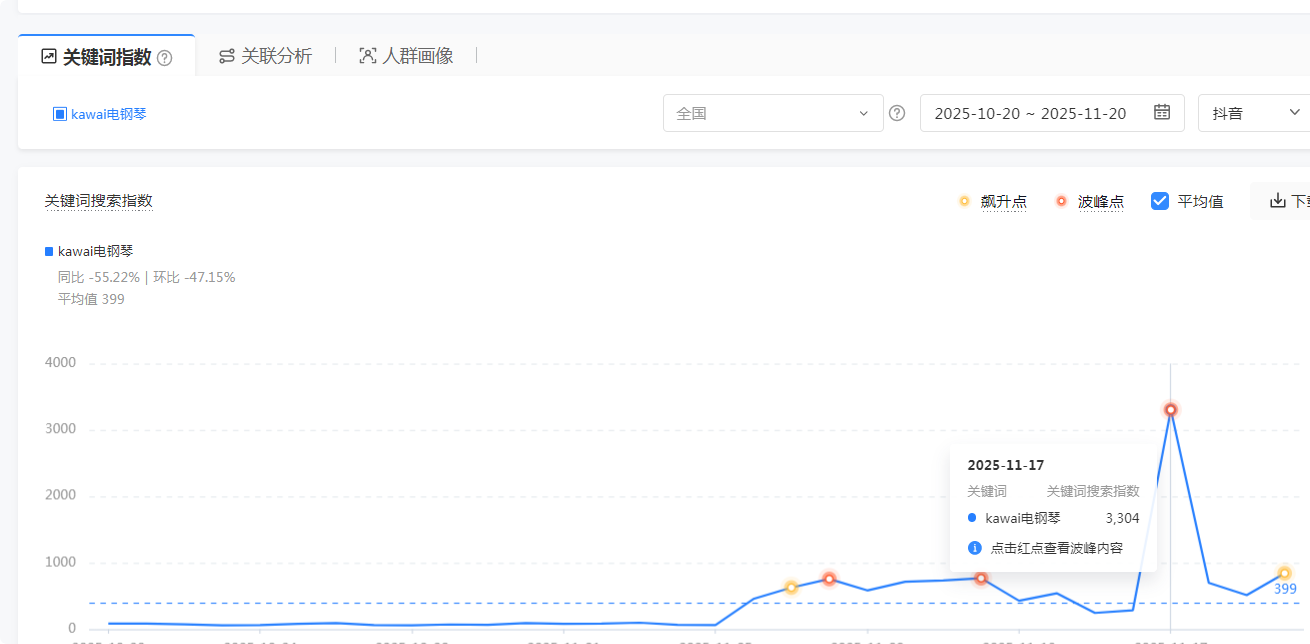Uncheck the 平均值 average value checkbox
The height and width of the screenshot is (644, 1310).
coord(1159,200)
